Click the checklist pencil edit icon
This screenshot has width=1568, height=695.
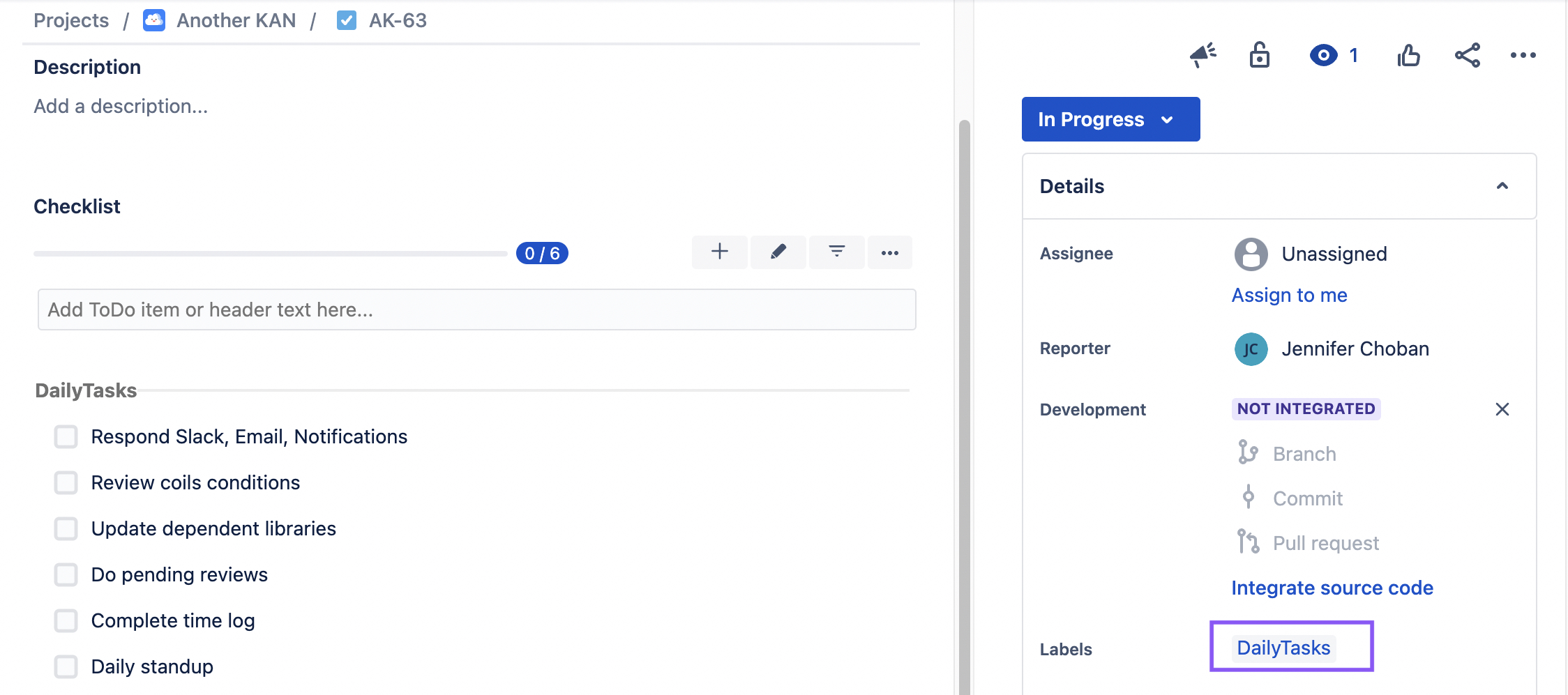[778, 252]
